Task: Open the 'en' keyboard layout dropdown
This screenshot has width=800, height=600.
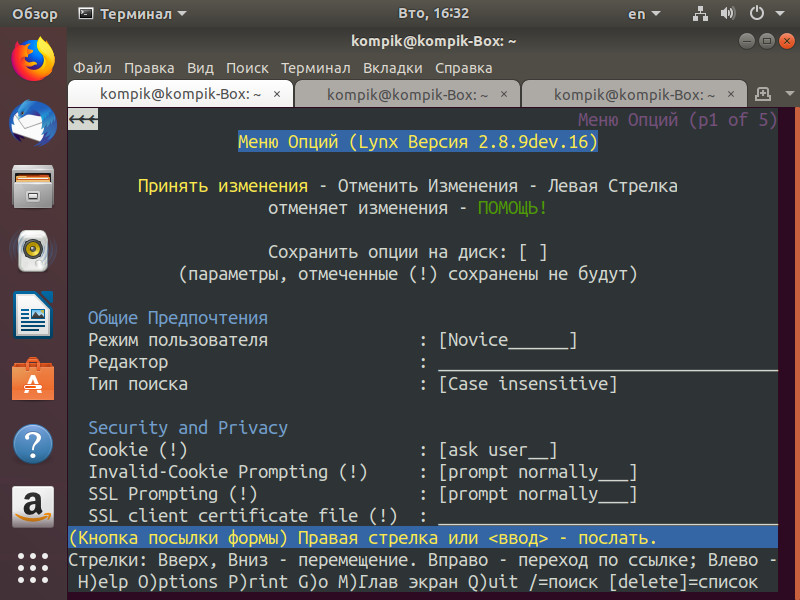Action: coord(644,14)
